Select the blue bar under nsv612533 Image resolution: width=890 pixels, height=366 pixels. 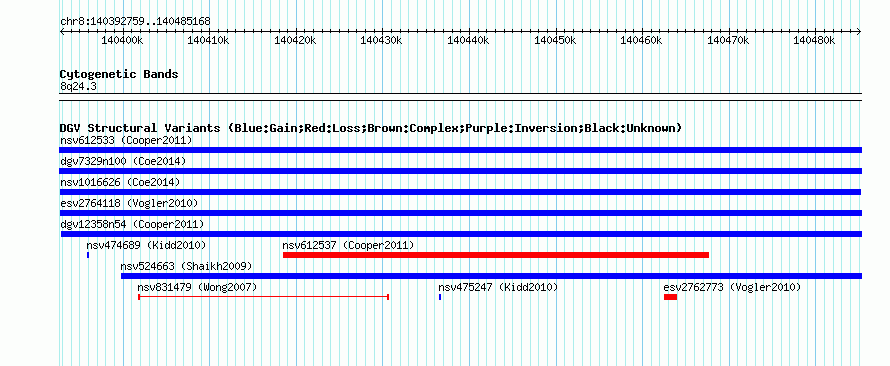[x=460, y=150]
